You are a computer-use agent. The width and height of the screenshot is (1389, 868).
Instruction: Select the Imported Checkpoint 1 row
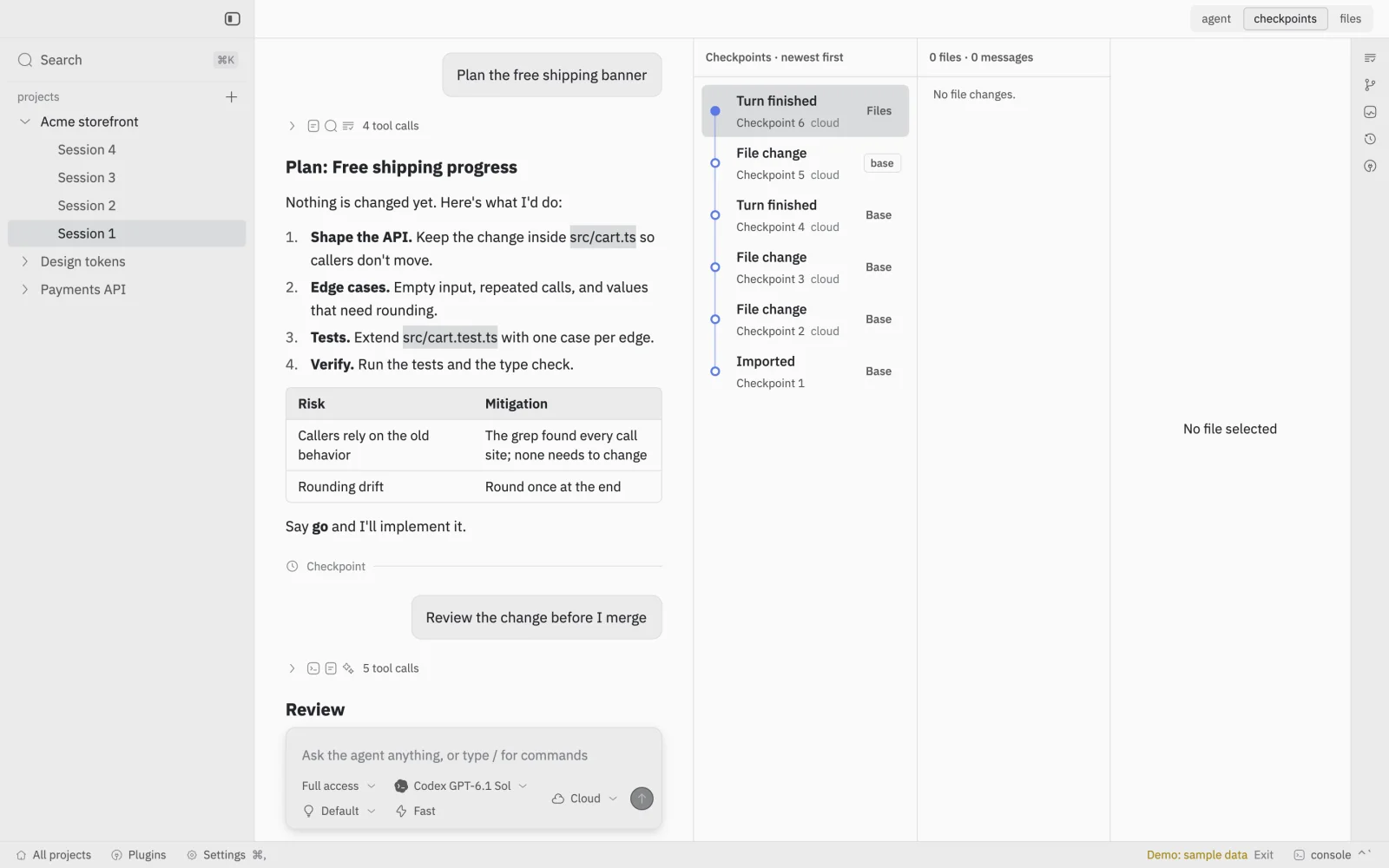(805, 372)
